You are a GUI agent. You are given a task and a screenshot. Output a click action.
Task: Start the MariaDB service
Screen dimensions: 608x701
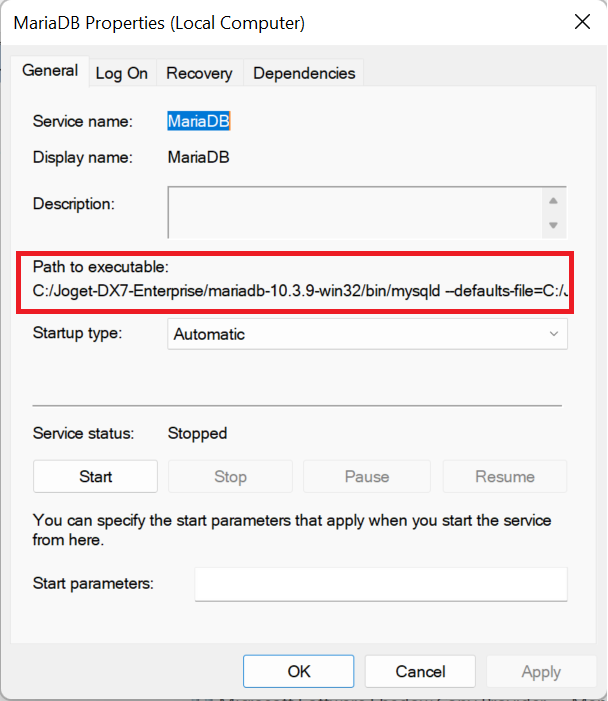pos(95,477)
